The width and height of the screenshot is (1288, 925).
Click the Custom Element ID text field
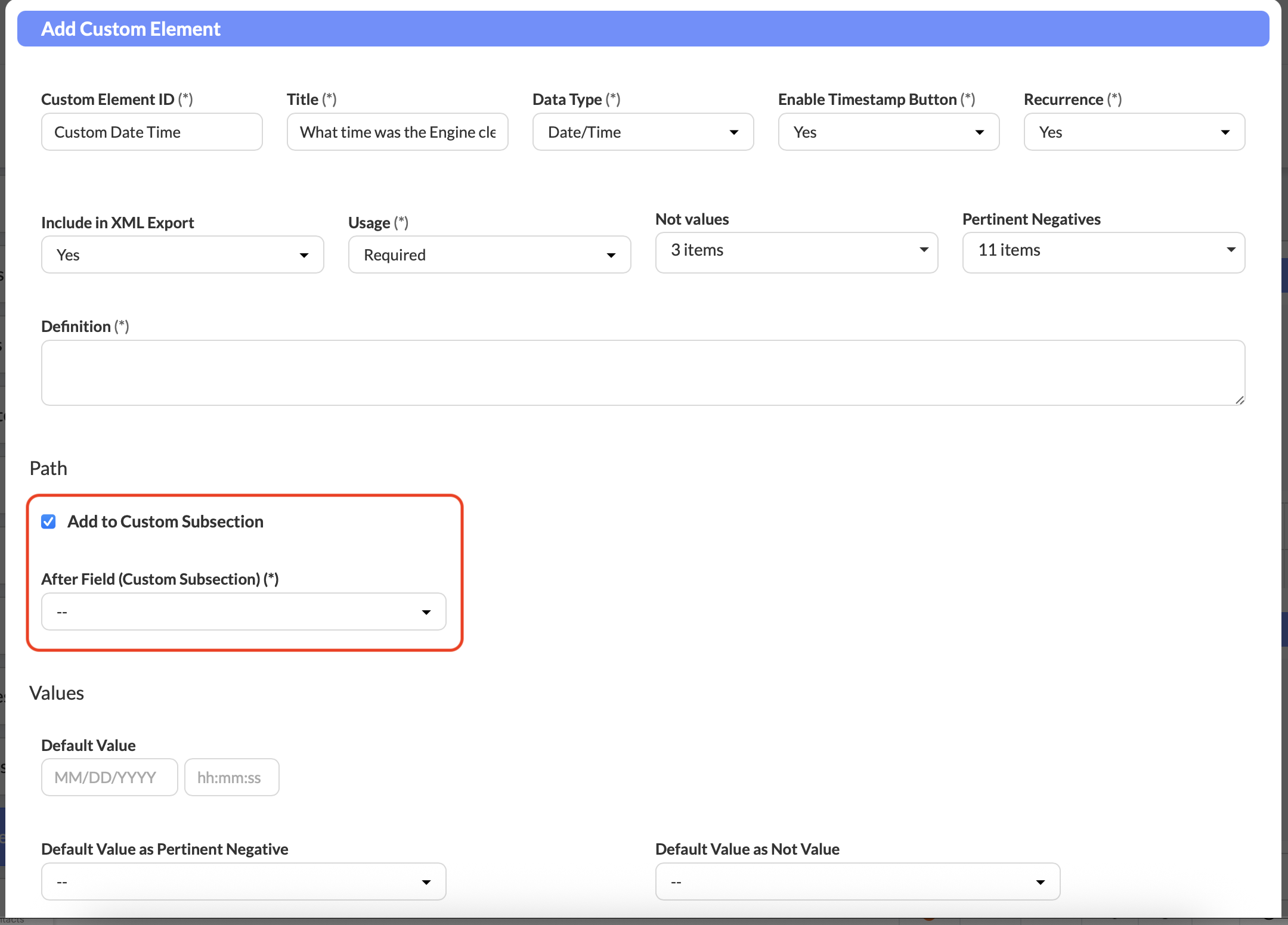[x=151, y=132]
